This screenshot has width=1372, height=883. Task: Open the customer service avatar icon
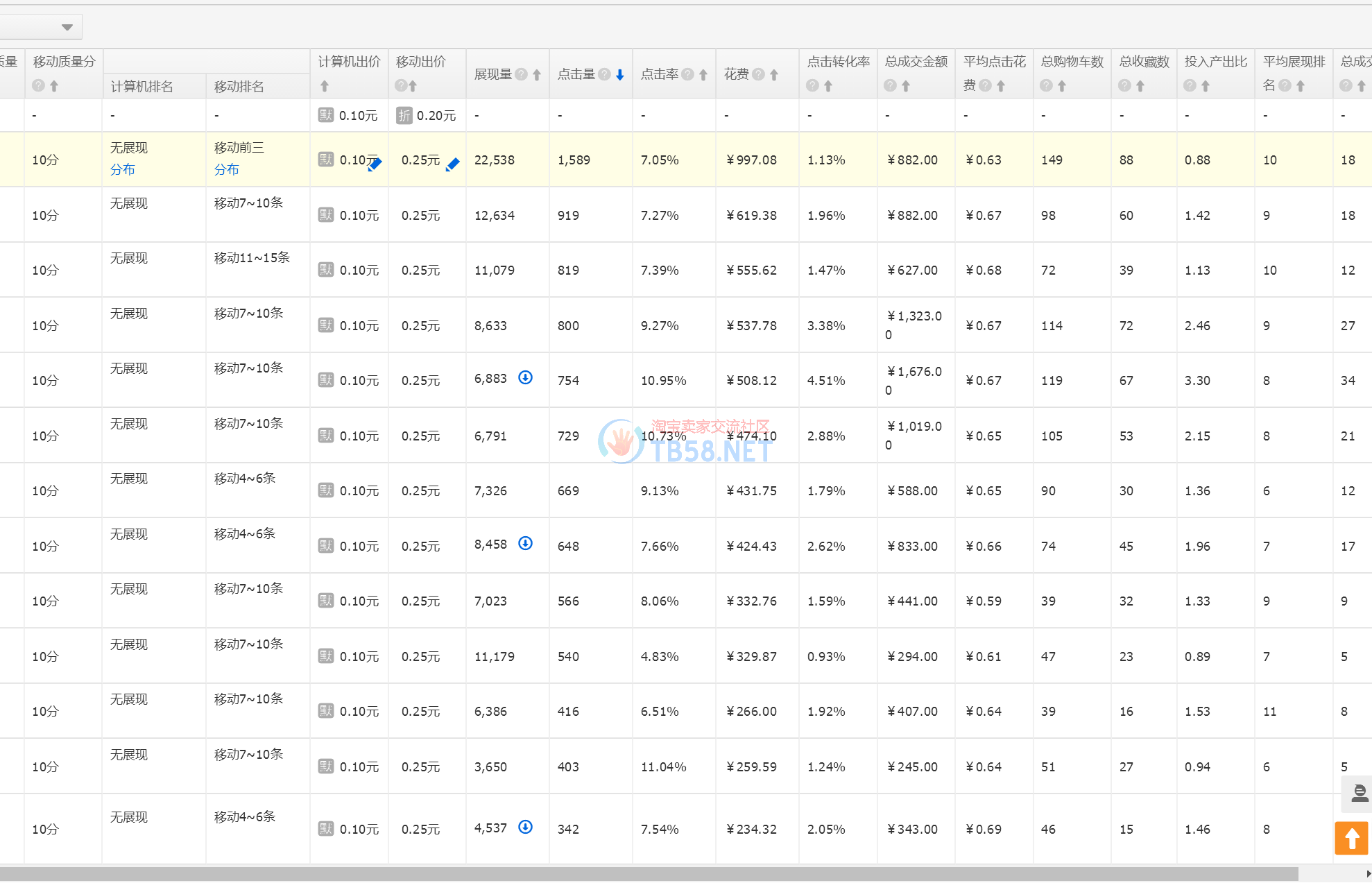click(1358, 793)
